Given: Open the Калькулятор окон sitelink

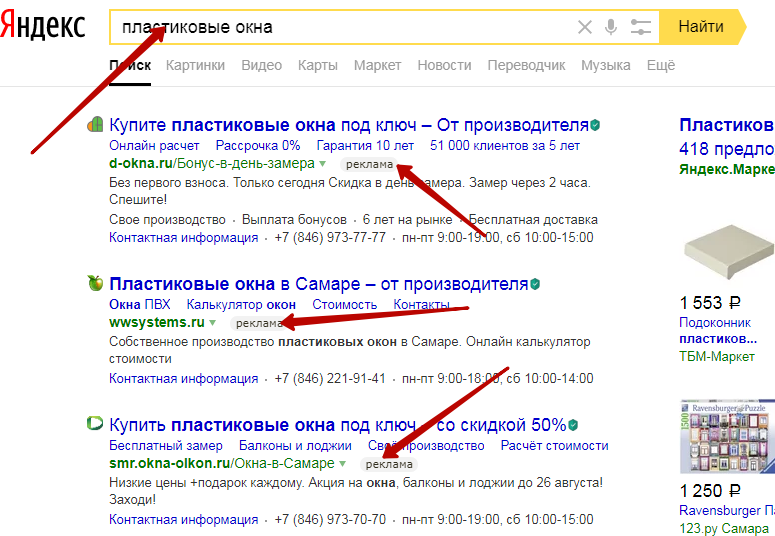Looking at the screenshot, I should (x=241, y=304).
